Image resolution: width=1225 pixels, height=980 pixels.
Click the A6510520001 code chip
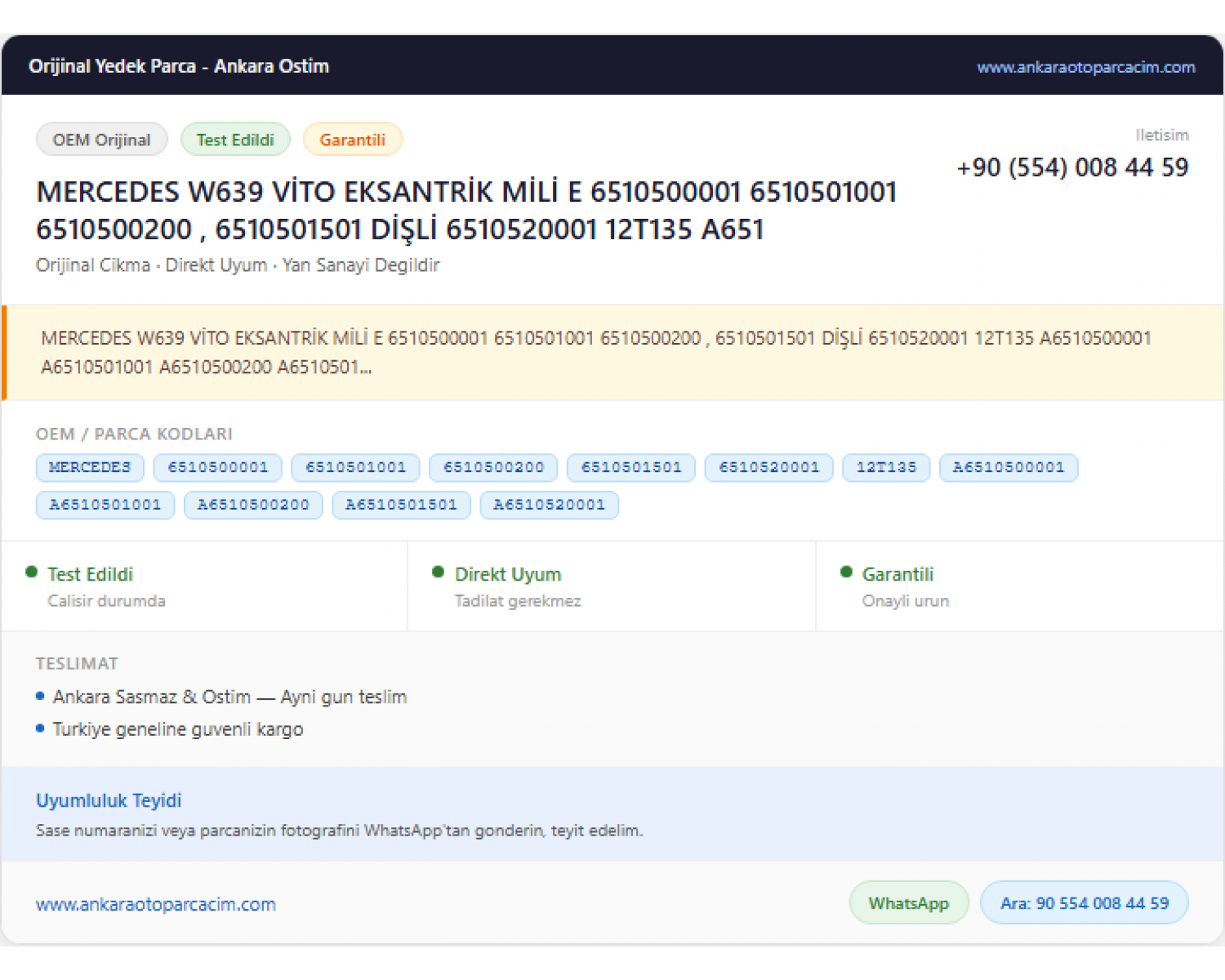coord(549,506)
